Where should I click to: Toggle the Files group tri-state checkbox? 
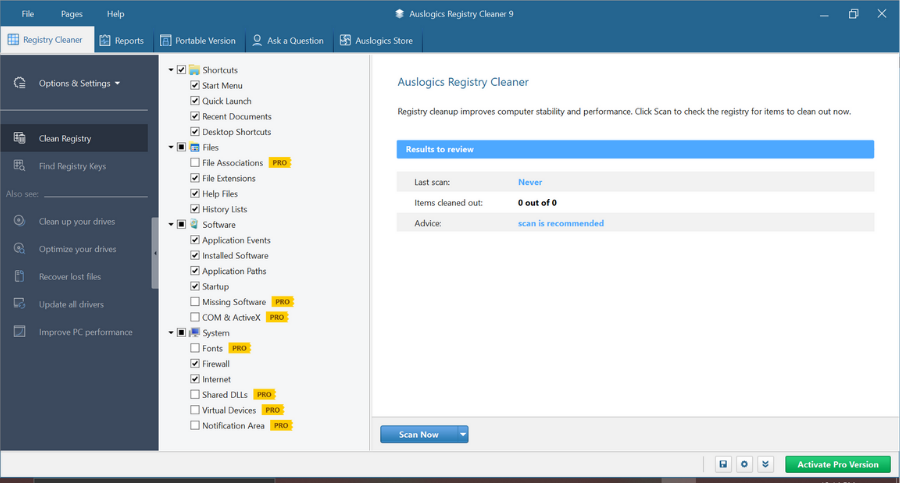tap(181, 147)
